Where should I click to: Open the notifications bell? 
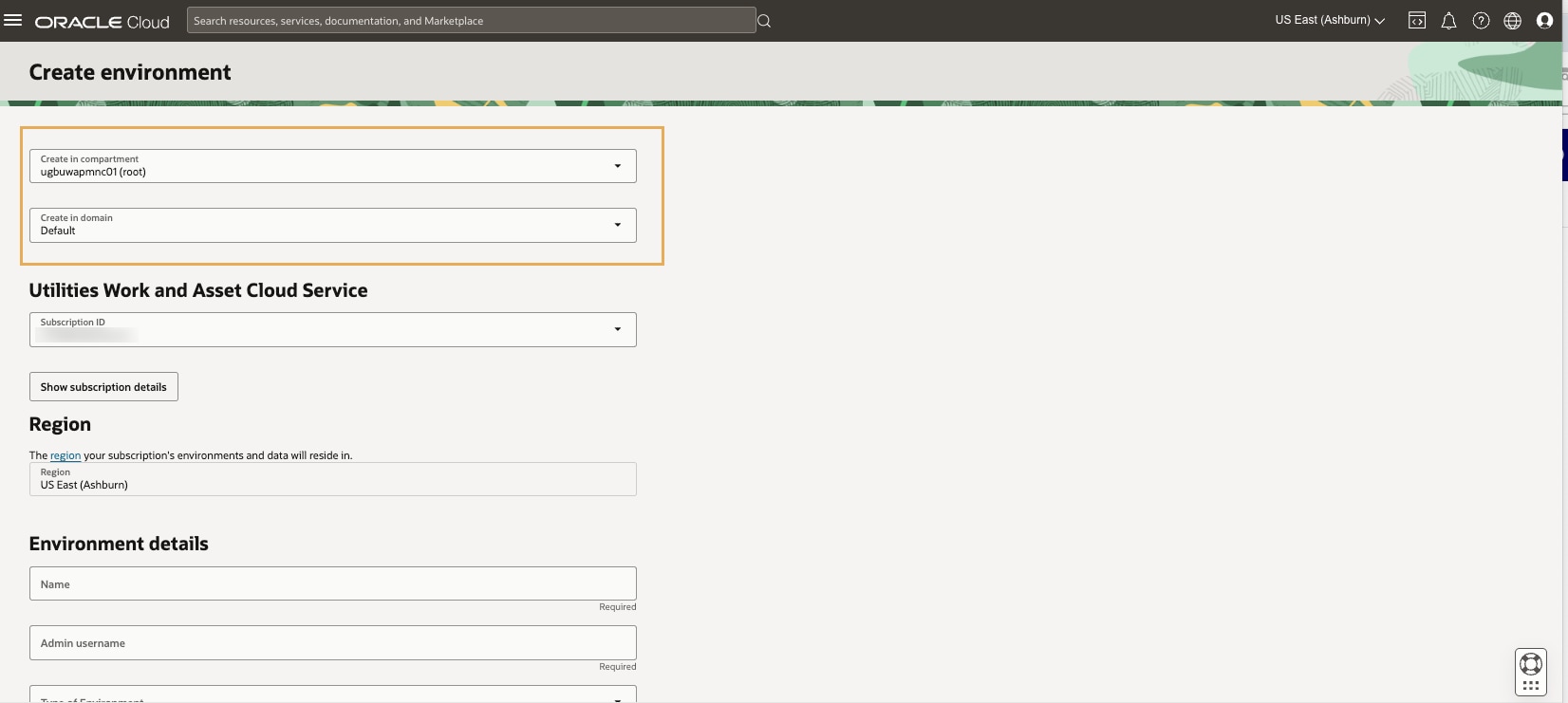click(x=1448, y=20)
